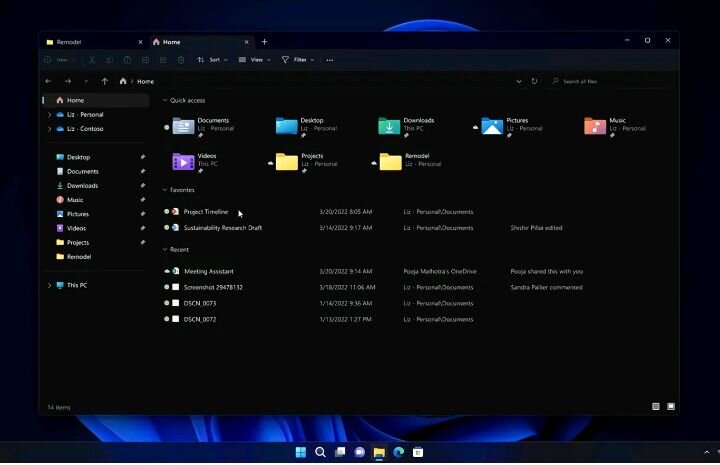Refresh the current view
The image size is (720, 465).
534,81
